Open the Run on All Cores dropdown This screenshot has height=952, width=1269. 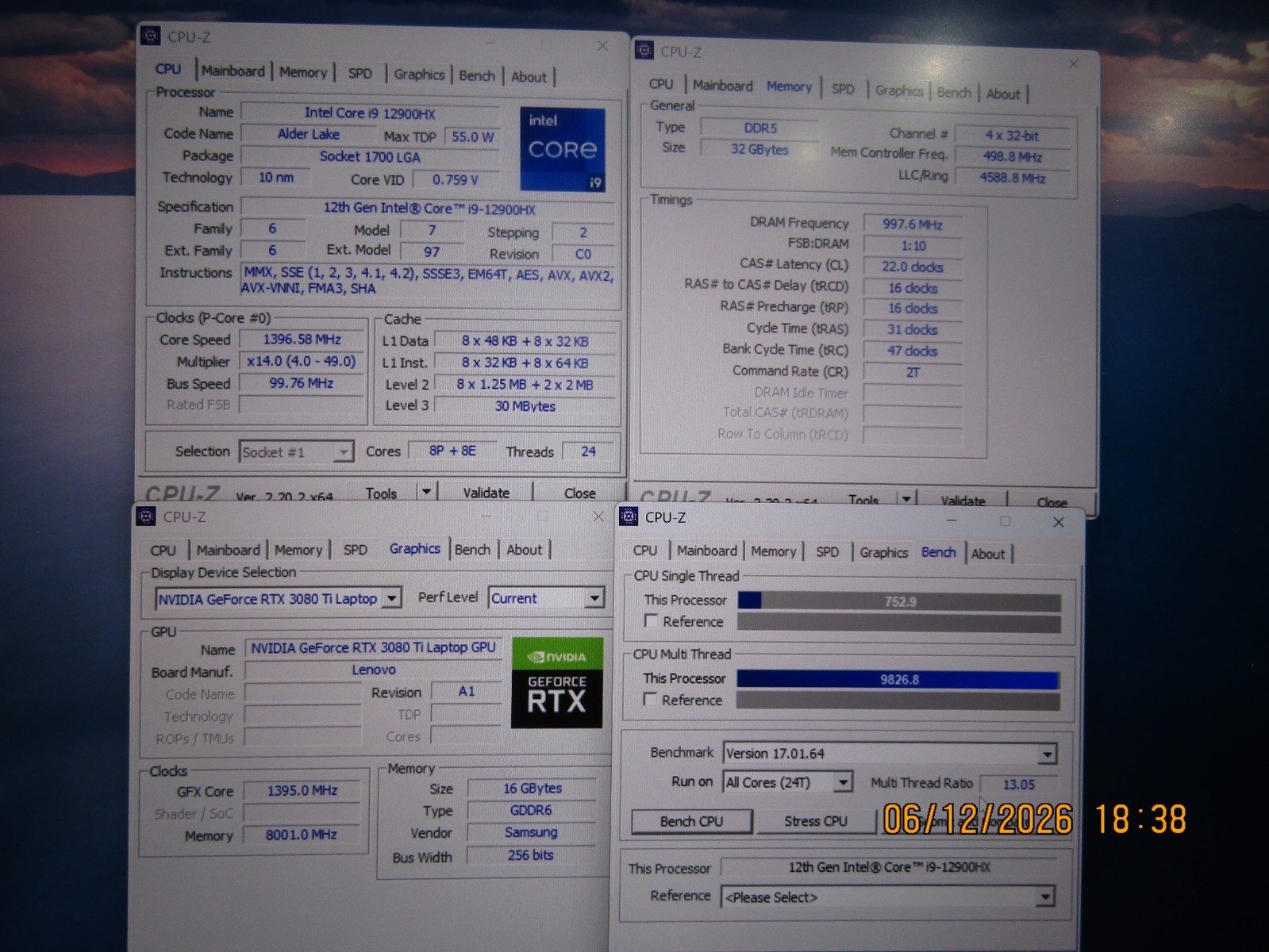(x=787, y=782)
